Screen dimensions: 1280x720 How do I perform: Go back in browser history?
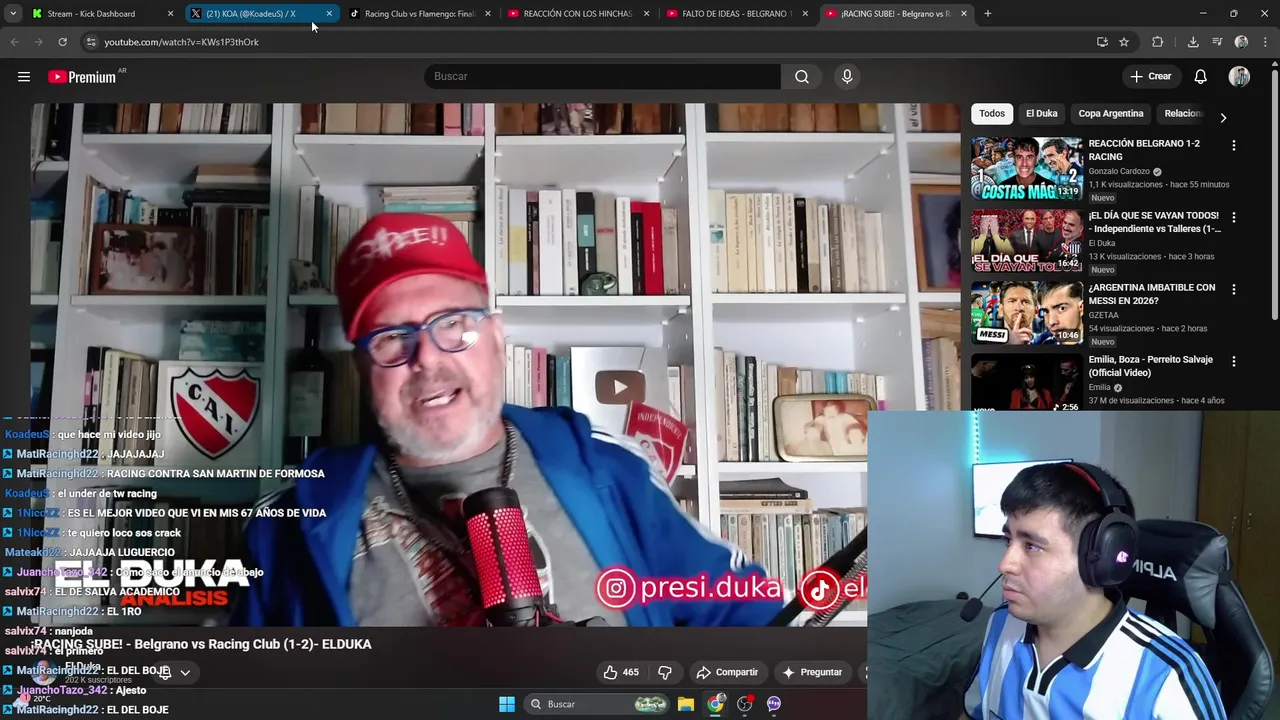point(14,42)
